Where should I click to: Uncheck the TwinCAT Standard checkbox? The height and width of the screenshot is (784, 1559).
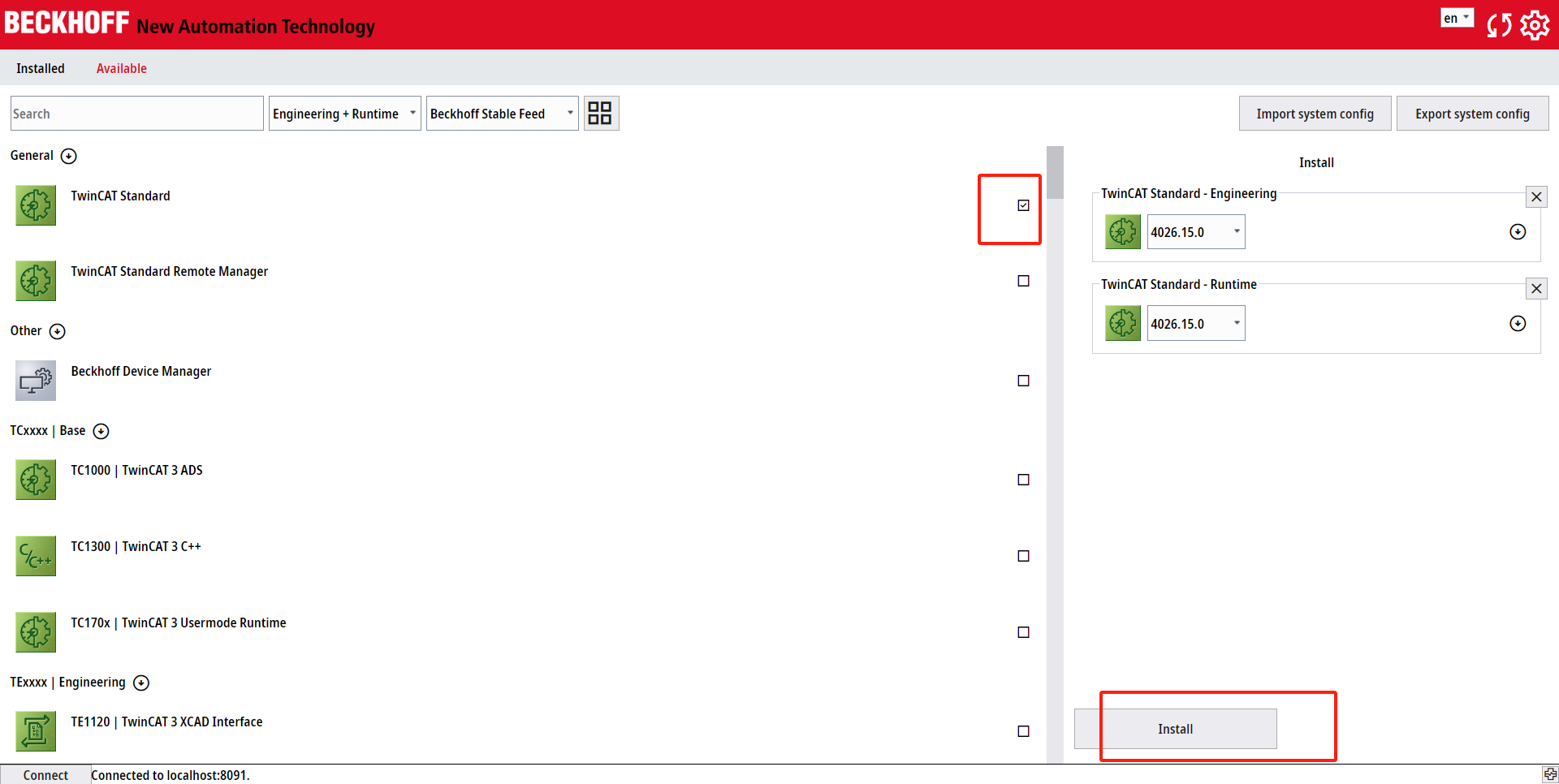(1023, 205)
